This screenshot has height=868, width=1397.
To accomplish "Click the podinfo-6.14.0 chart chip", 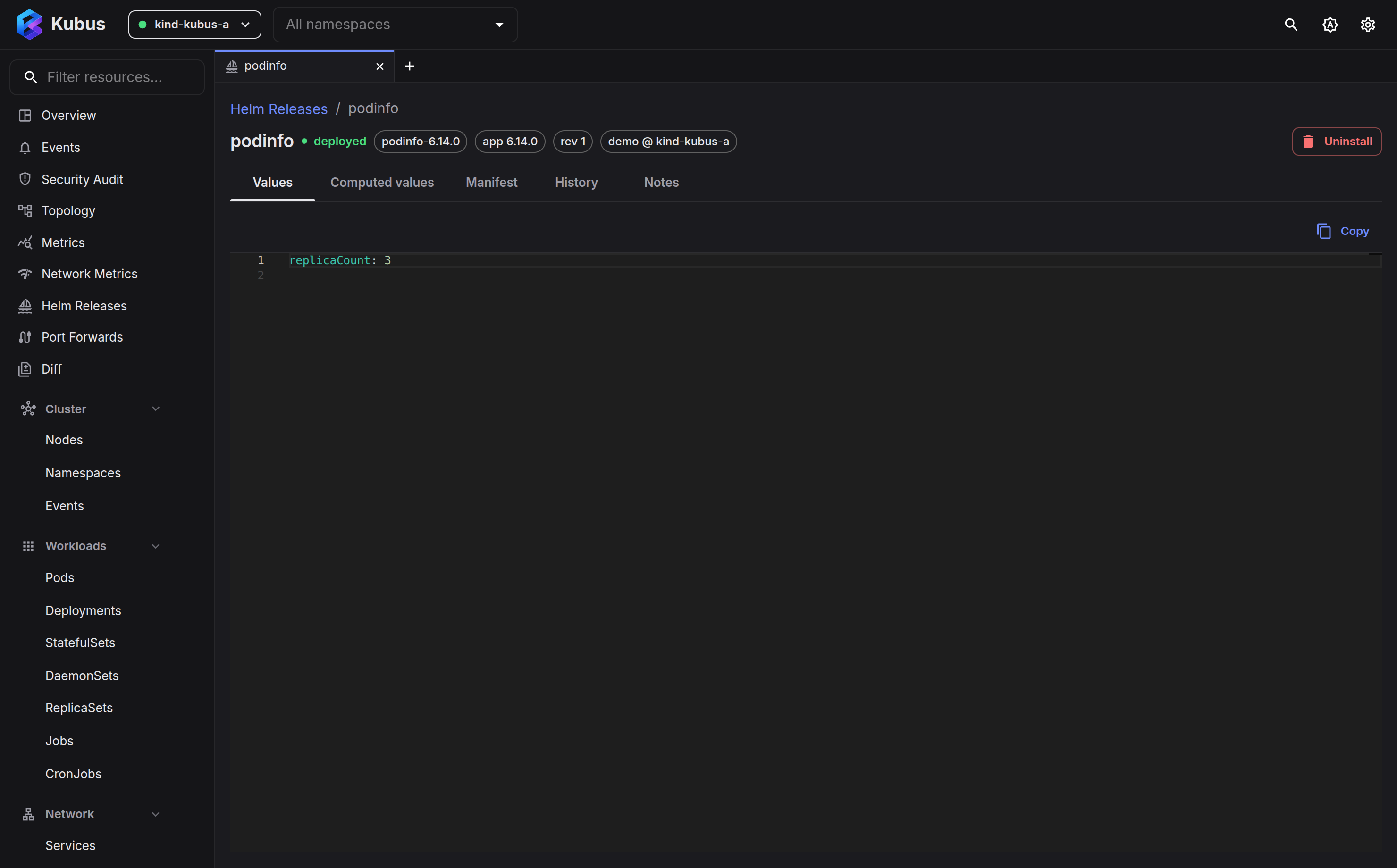I will pyautogui.click(x=421, y=141).
